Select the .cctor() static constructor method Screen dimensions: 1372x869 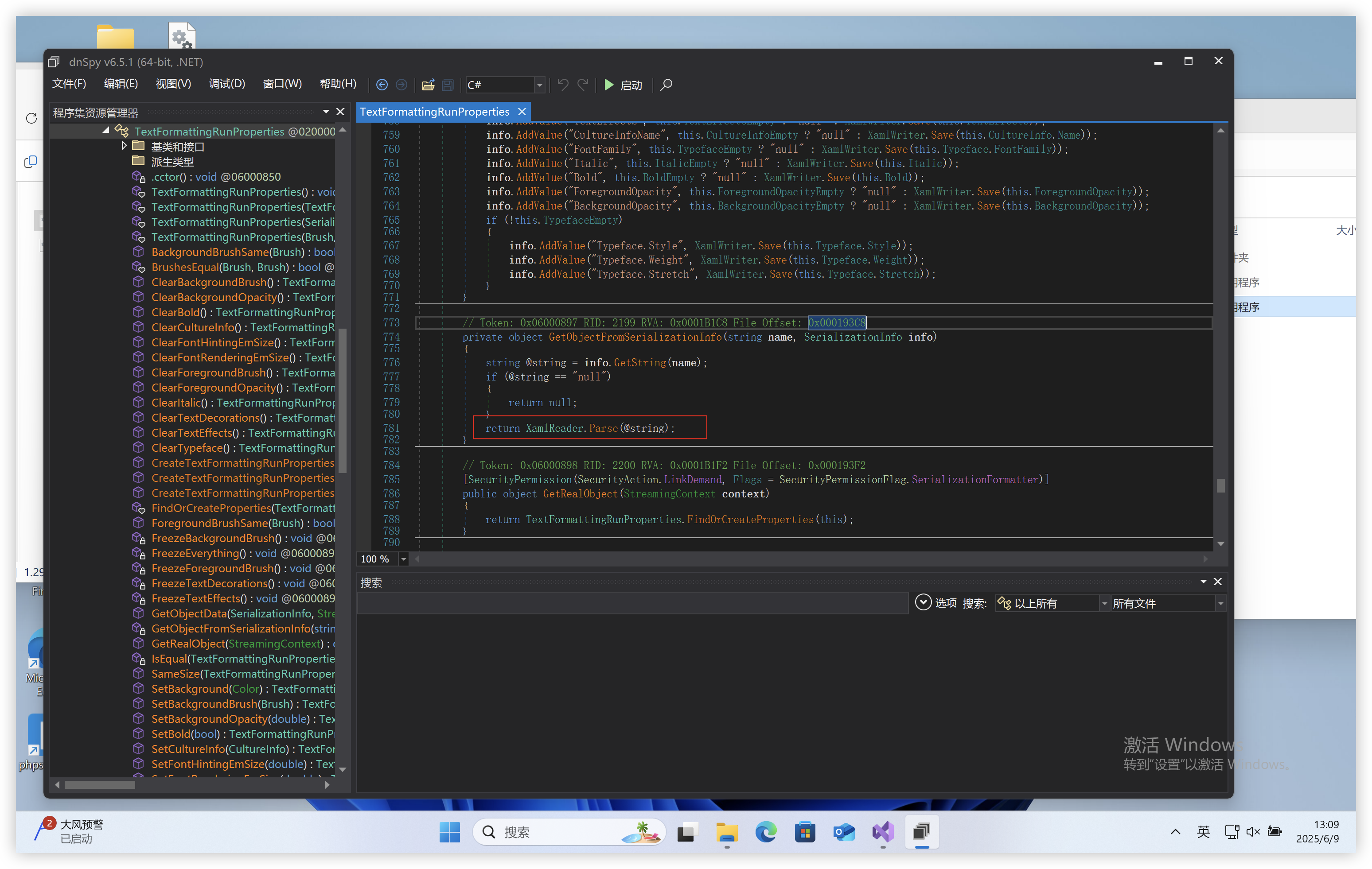(216, 177)
